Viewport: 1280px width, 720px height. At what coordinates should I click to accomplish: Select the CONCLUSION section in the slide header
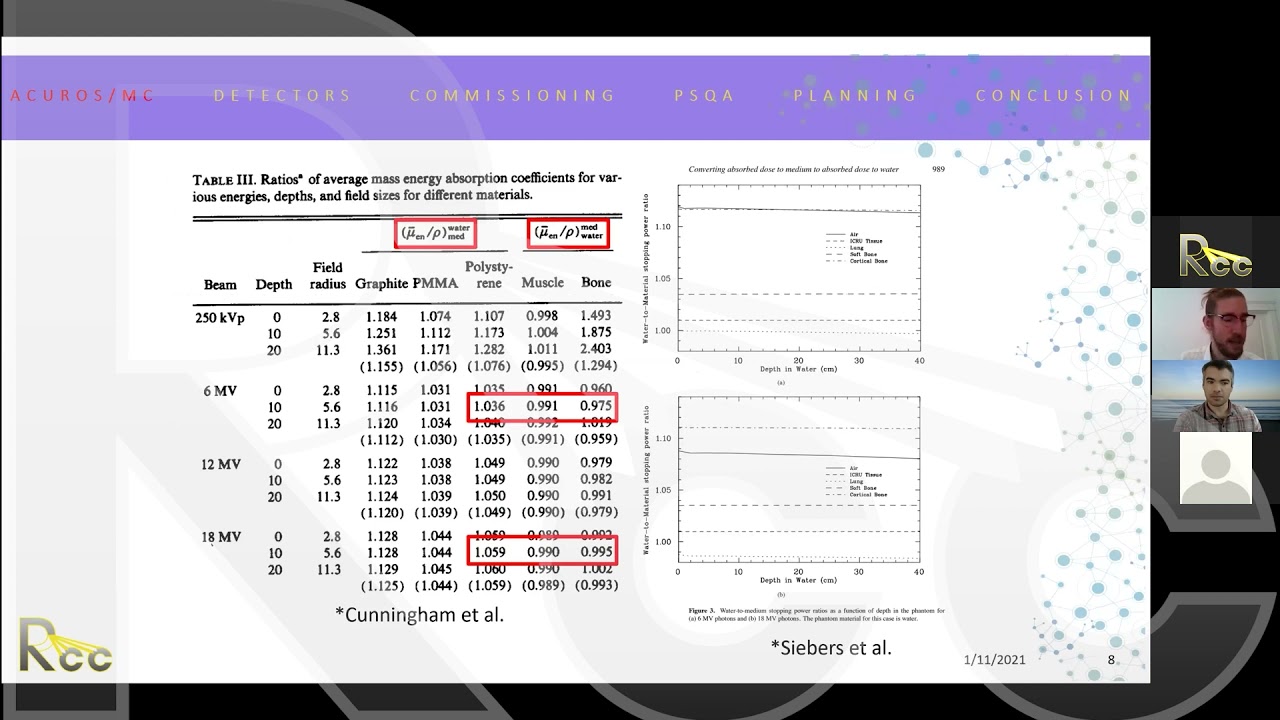tap(1054, 96)
